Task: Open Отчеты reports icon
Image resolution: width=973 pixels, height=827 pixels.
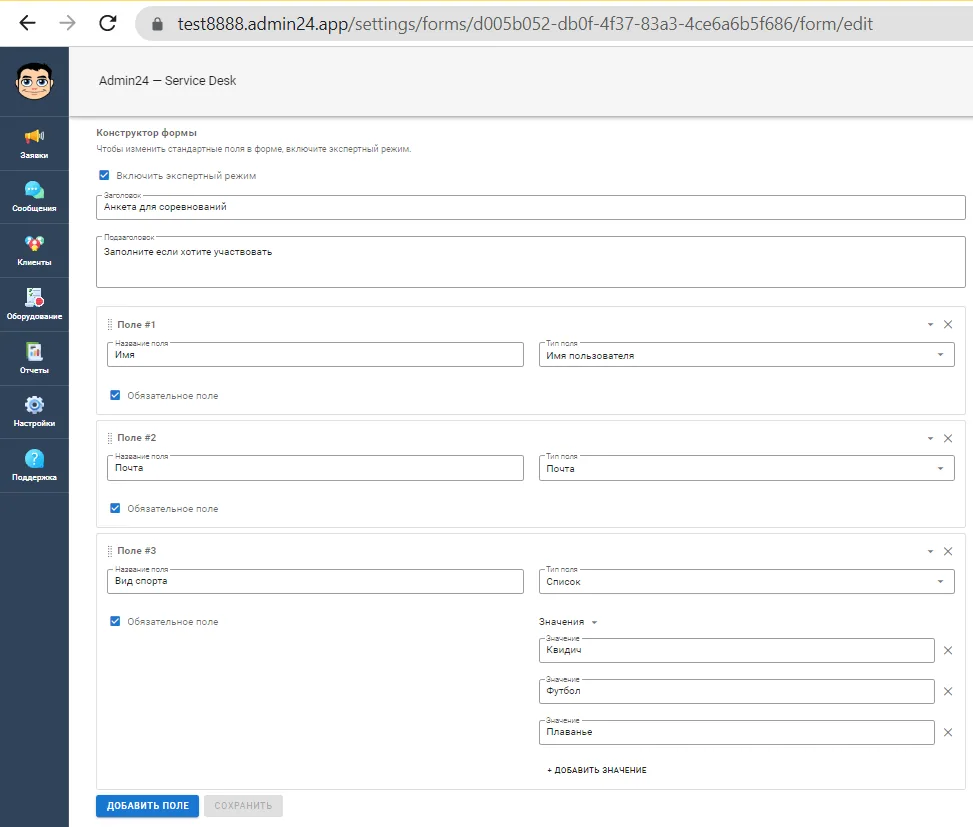Action: [34, 359]
